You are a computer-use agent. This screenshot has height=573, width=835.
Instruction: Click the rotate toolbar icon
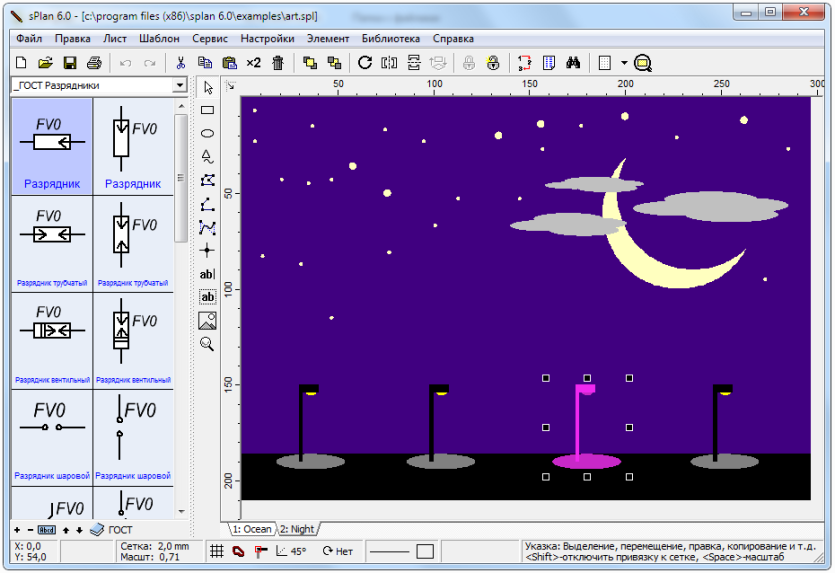pyautogui.click(x=365, y=63)
